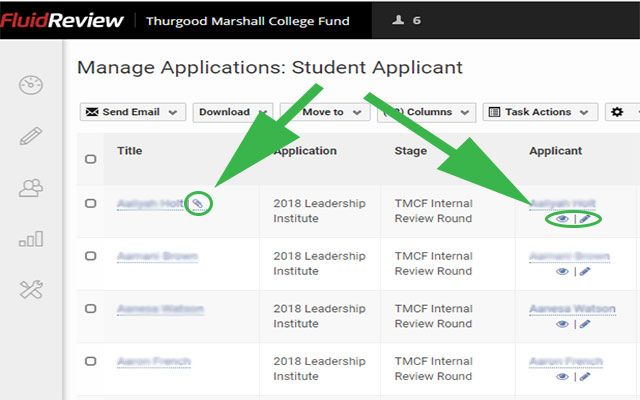Edit Aaron French applicant with pencil icon
This screenshot has width=640, height=400.
coord(585,376)
